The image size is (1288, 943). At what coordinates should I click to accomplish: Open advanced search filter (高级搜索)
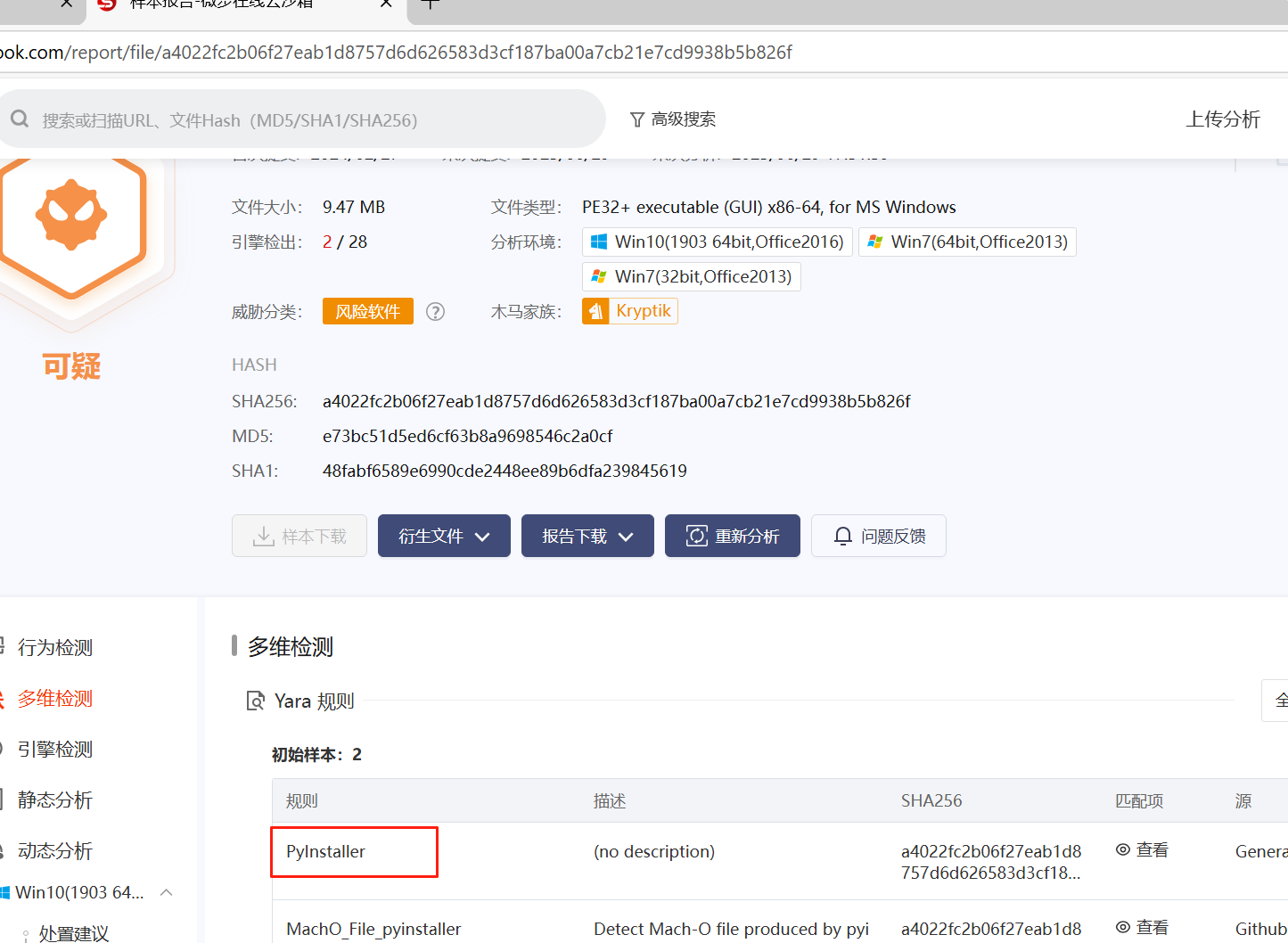[x=673, y=119]
